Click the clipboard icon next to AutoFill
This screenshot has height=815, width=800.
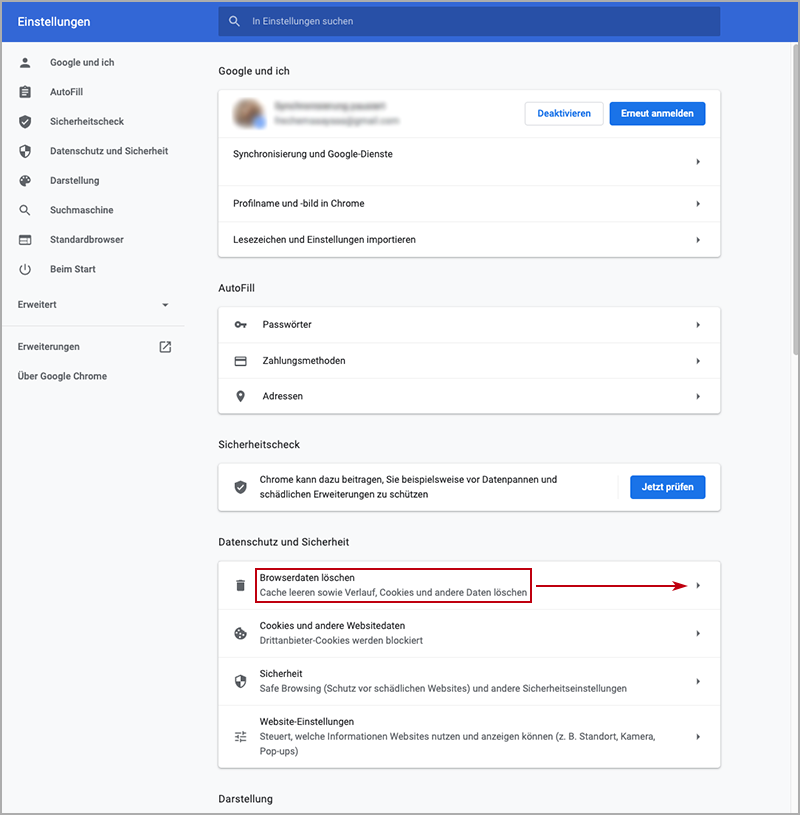tap(25, 92)
